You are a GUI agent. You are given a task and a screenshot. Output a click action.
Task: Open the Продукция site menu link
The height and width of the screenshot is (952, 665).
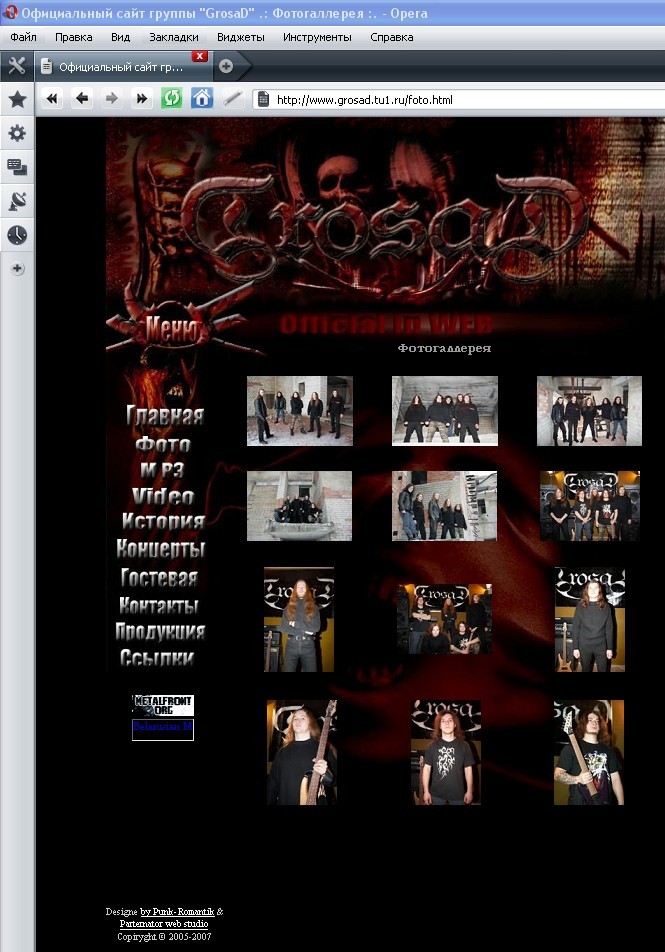[x=160, y=631]
